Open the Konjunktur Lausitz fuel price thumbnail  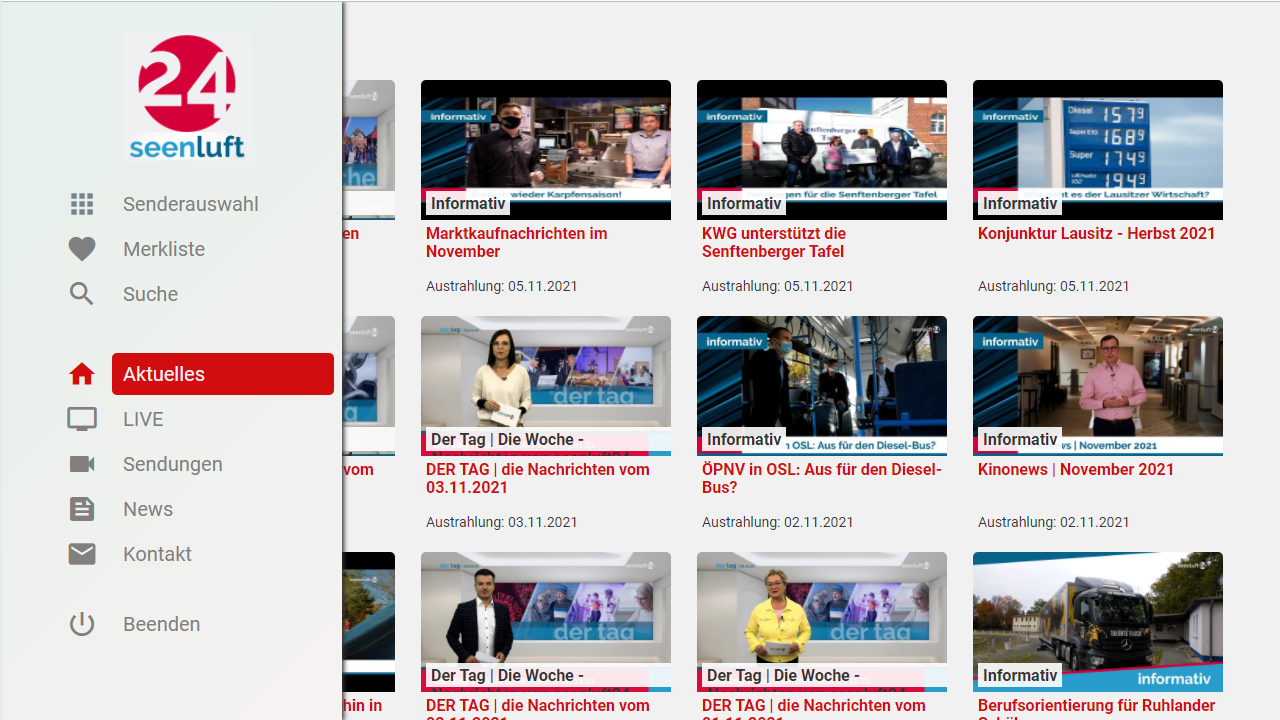pyautogui.click(x=1098, y=150)
